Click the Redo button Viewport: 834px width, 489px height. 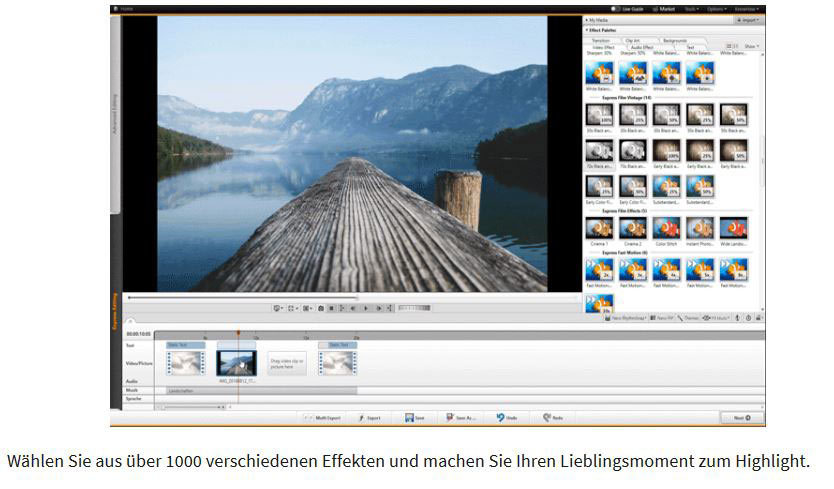553,418
